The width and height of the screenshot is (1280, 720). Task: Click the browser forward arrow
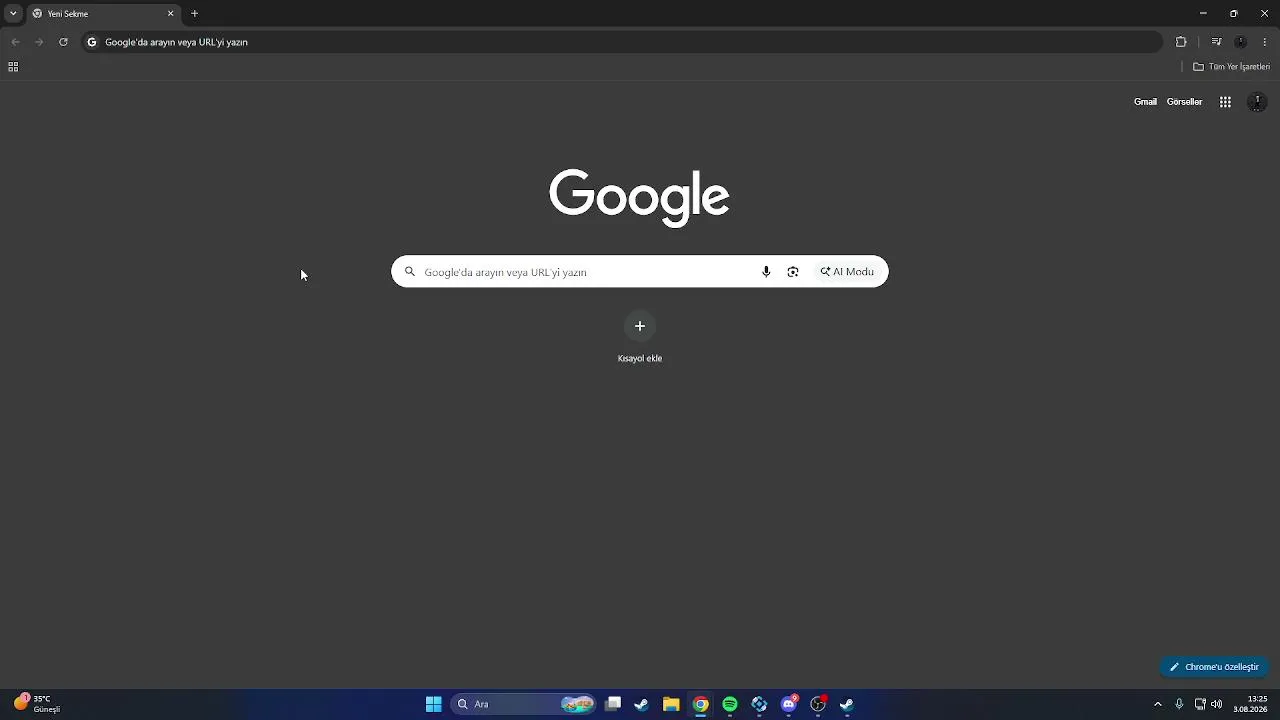click(39, 42)
